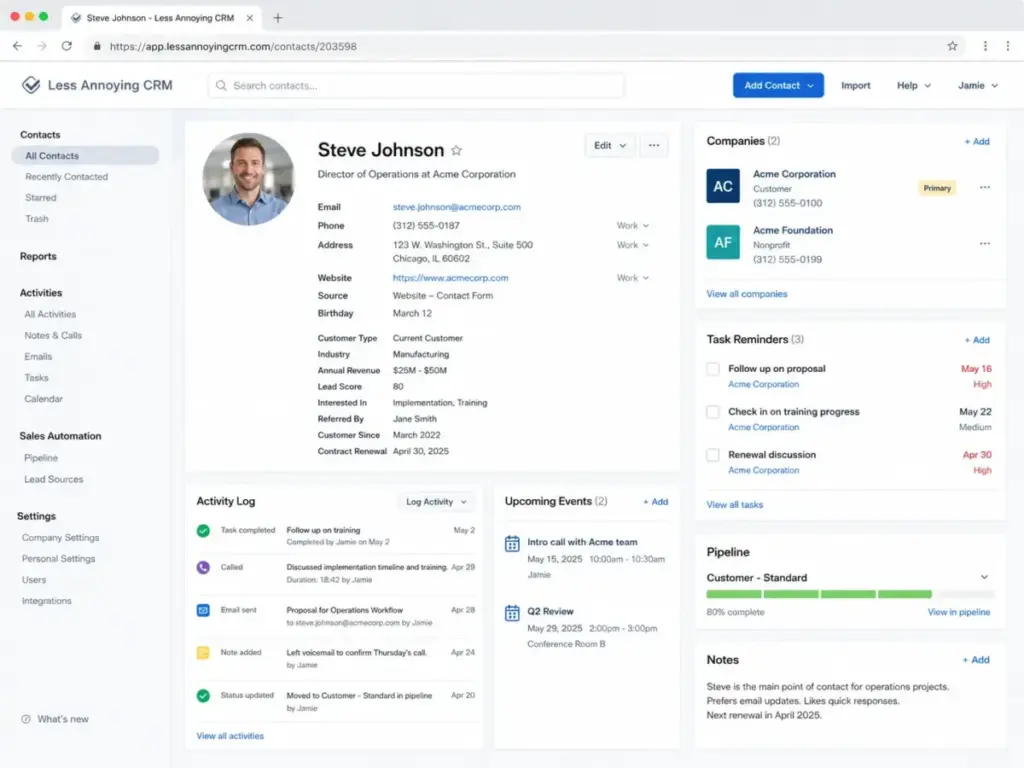This screenshot has height=768, width=1024.
Task: Click the Email sent envelope icon
Action: pyautogui.click(x=203, y=610)
